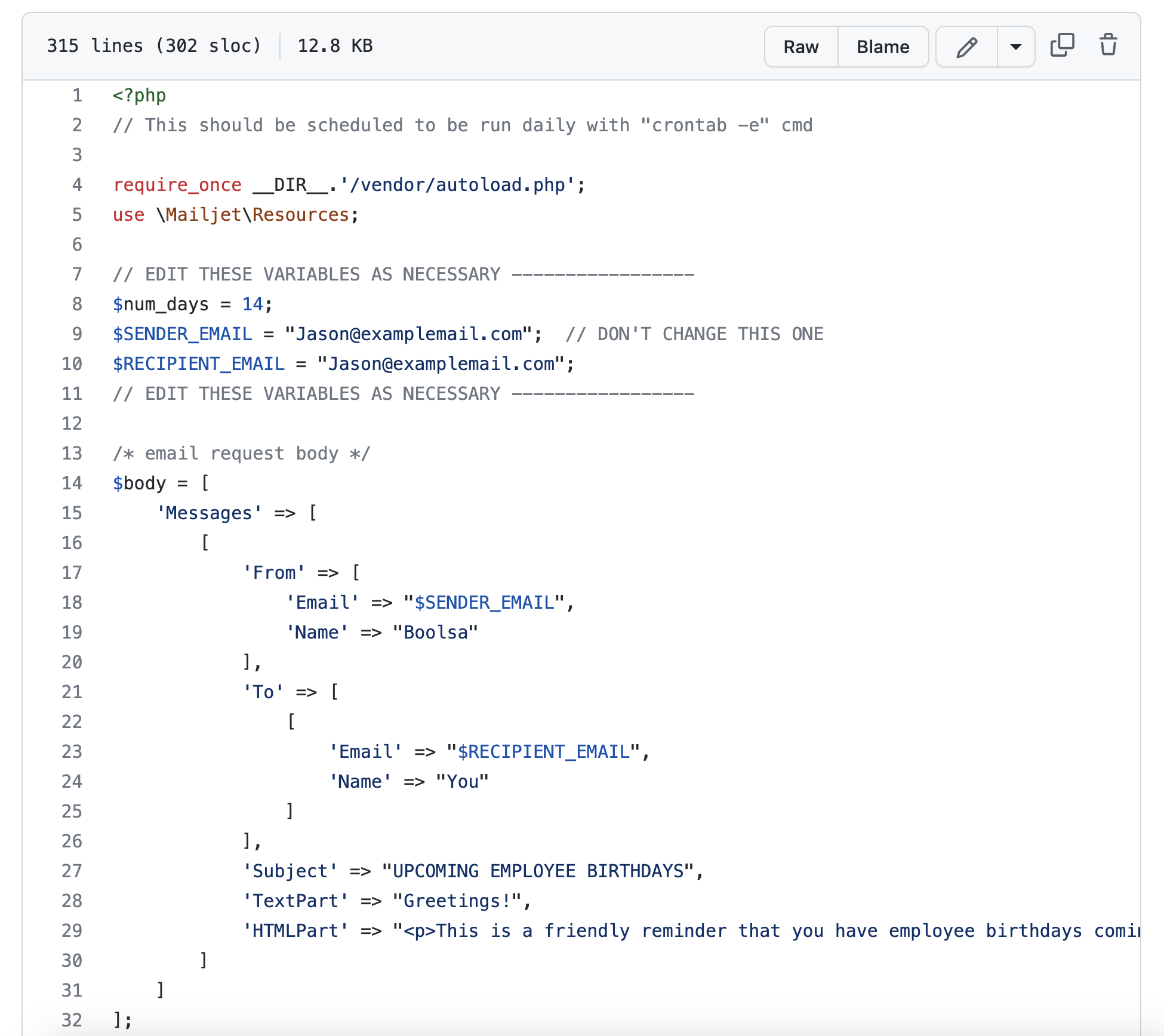
Task: Select line number 8 with $num_days
Action: pos(76,304)
